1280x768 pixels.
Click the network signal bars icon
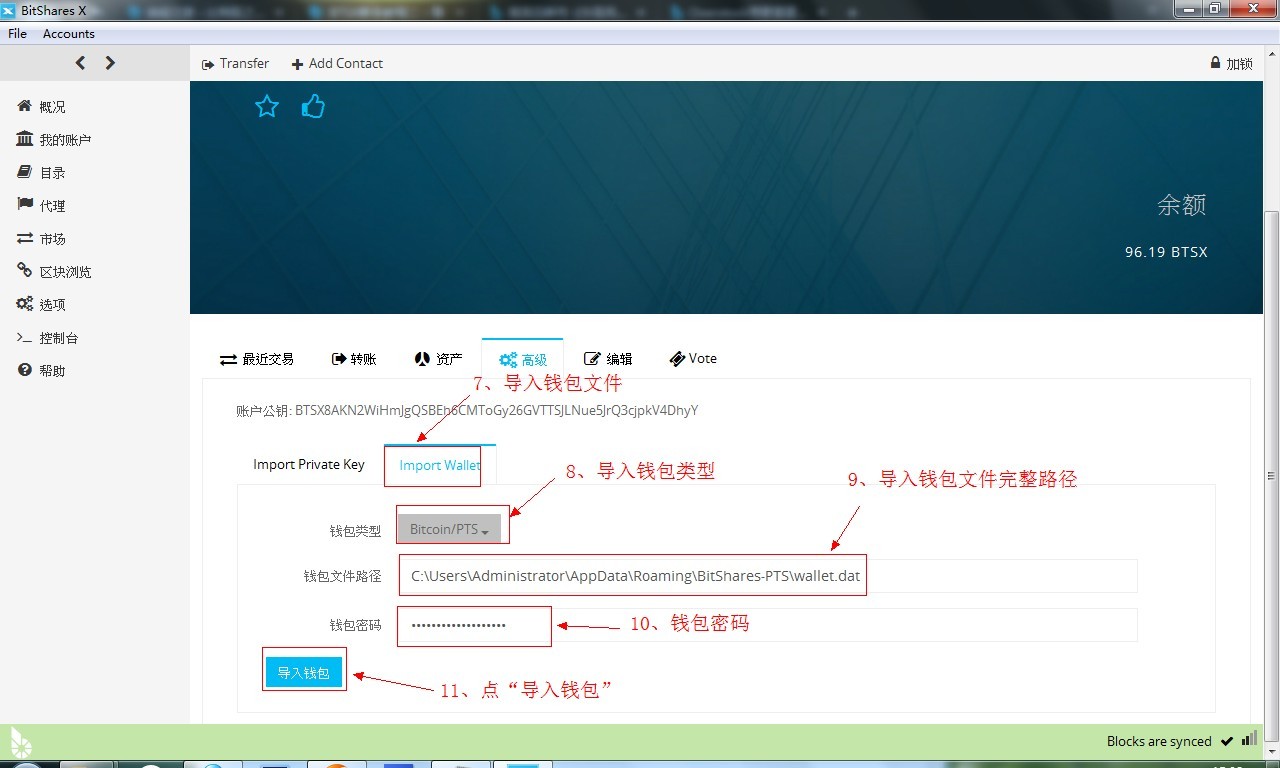coord(1249,739)
